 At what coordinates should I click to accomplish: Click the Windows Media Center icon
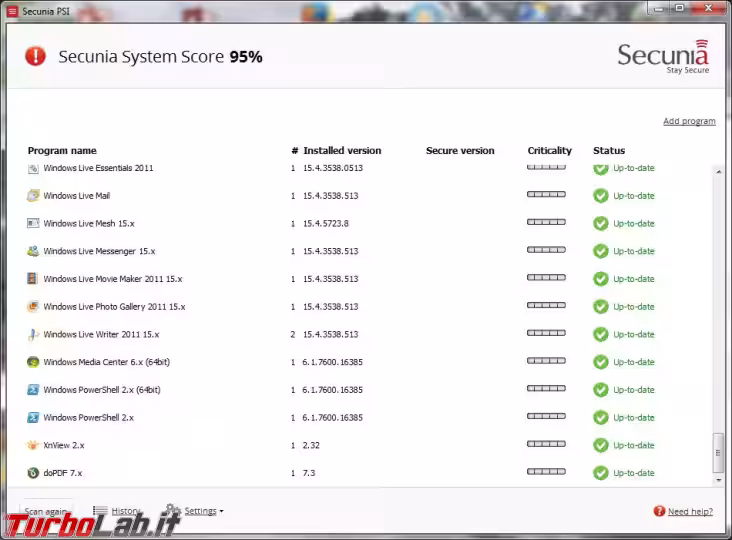click(x=33, y=362)
